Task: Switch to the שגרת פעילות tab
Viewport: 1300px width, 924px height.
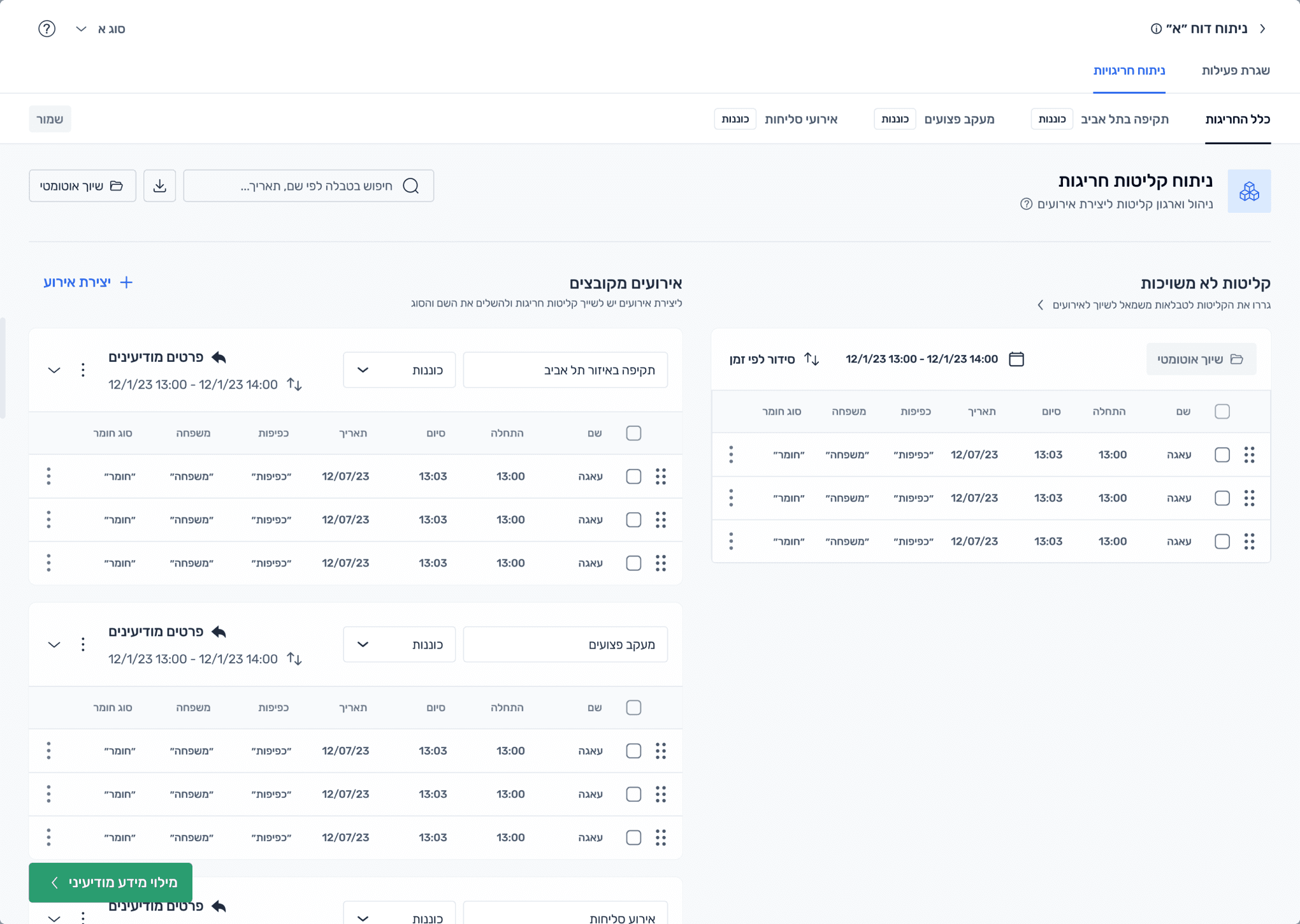Action: click(x=1235, y=70)
